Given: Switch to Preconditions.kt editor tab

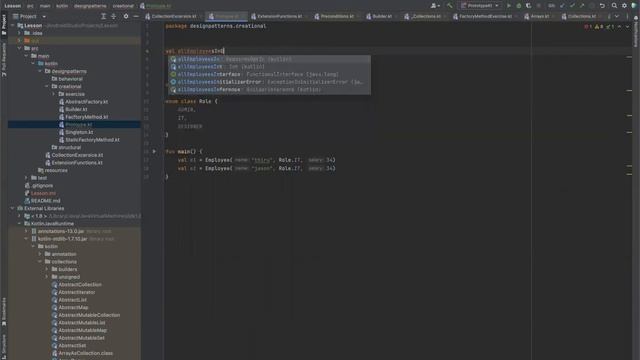Looking at the screenshot, I should click(x=337, y=16).
